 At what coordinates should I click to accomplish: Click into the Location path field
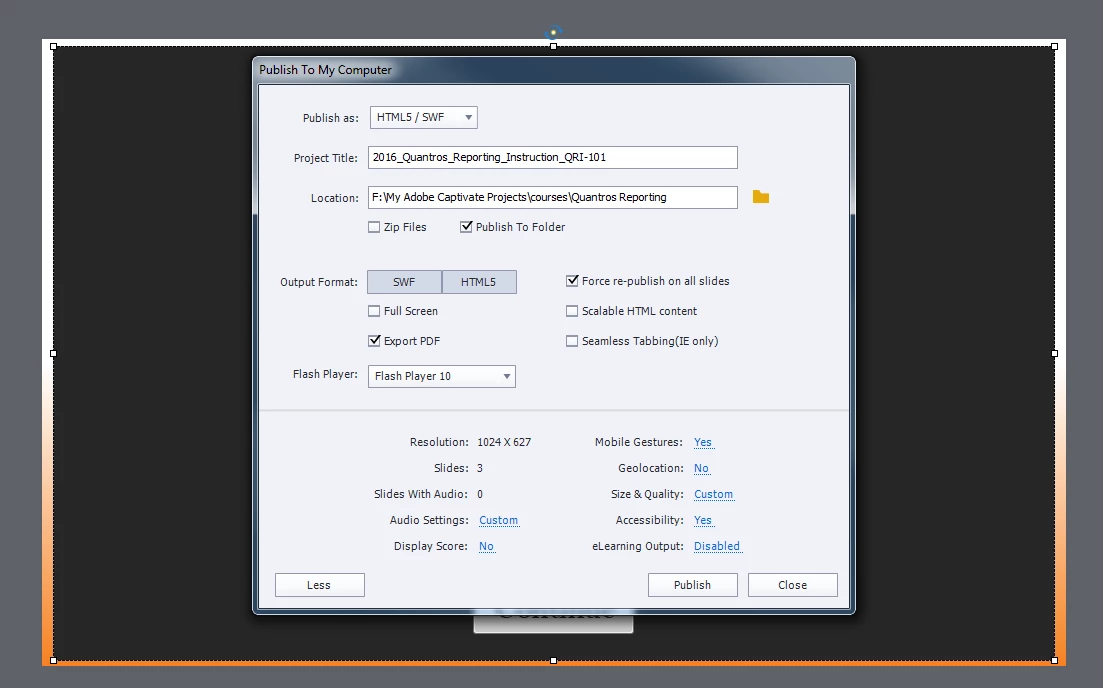[x=552, y=198]
